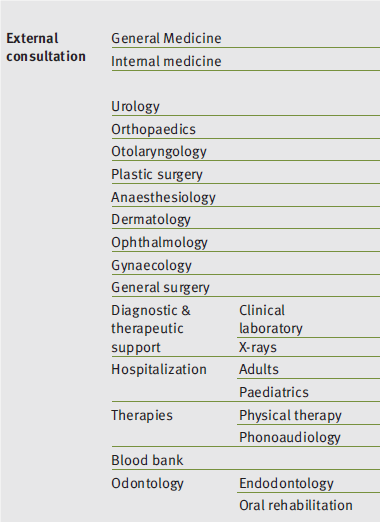Image resolution: width=380 pixels, height=522 pixels.
Task: Select Diagnostic & therapeutic support label
Action: coord(151,329)
